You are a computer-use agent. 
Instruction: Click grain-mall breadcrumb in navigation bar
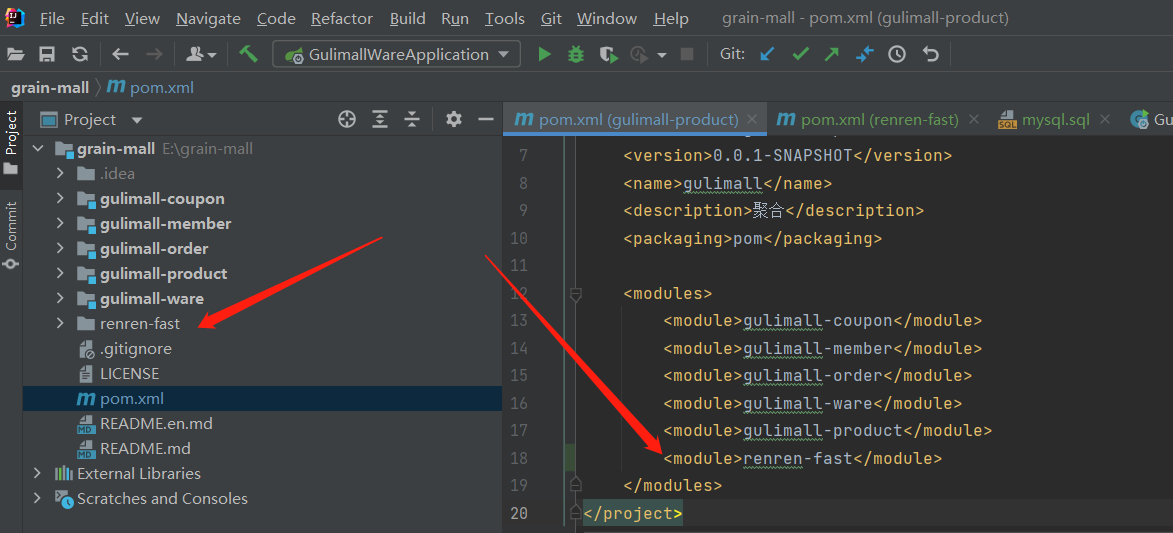pos(49,88)
